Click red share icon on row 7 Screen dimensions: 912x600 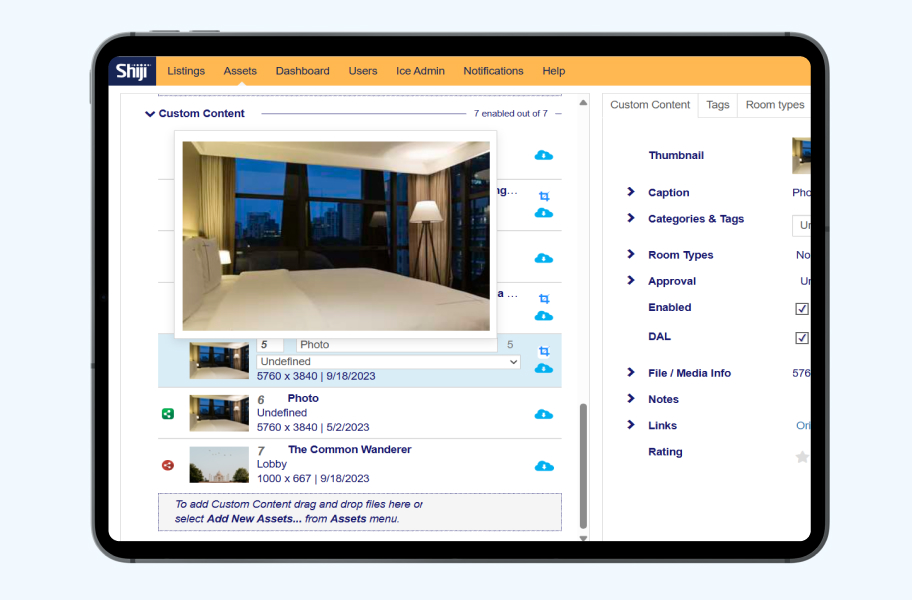[x=168, y=465]
